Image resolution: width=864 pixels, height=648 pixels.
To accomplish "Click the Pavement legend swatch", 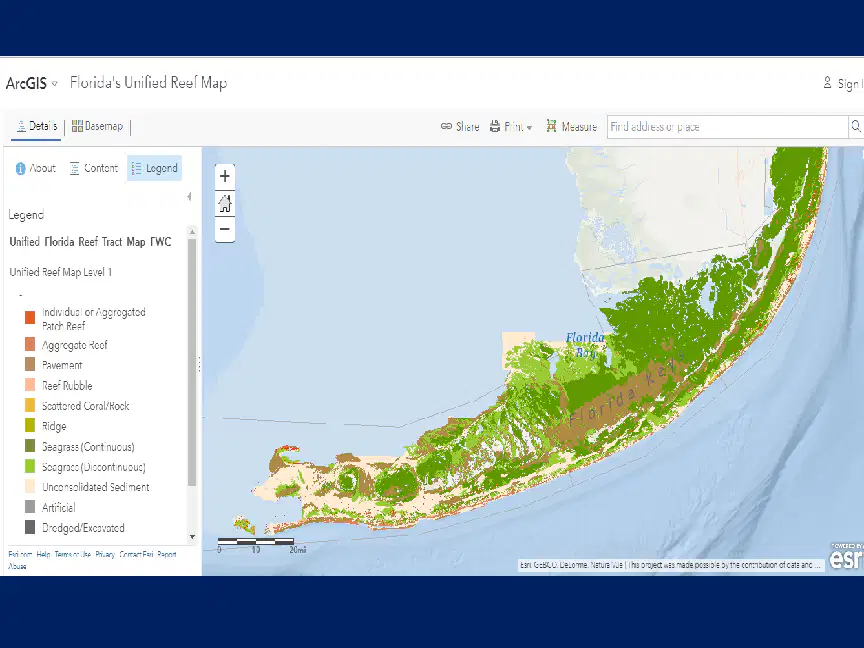I will [30, 365].
